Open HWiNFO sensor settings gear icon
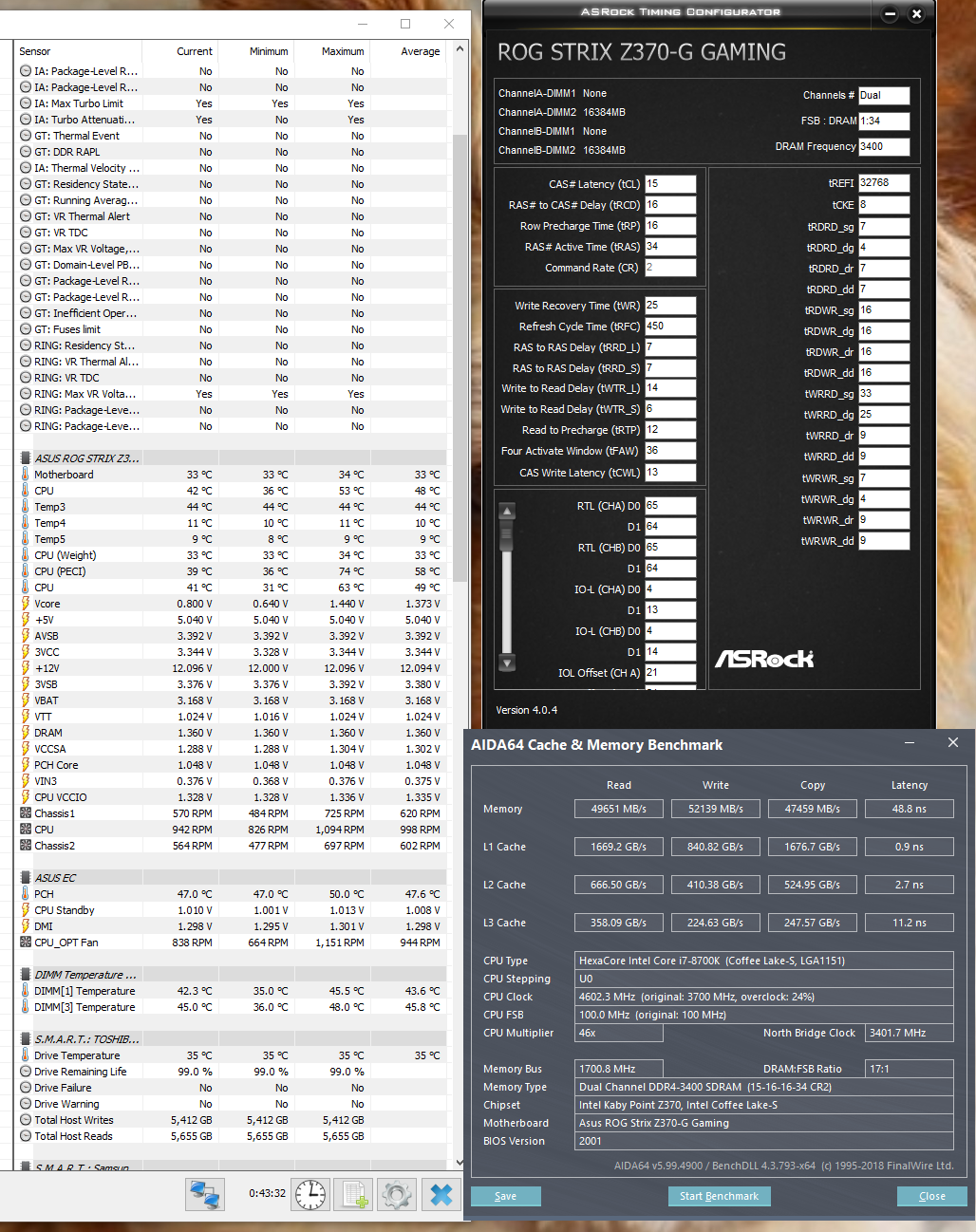This screenshot has width=976, height=1232. [397, 1194]
